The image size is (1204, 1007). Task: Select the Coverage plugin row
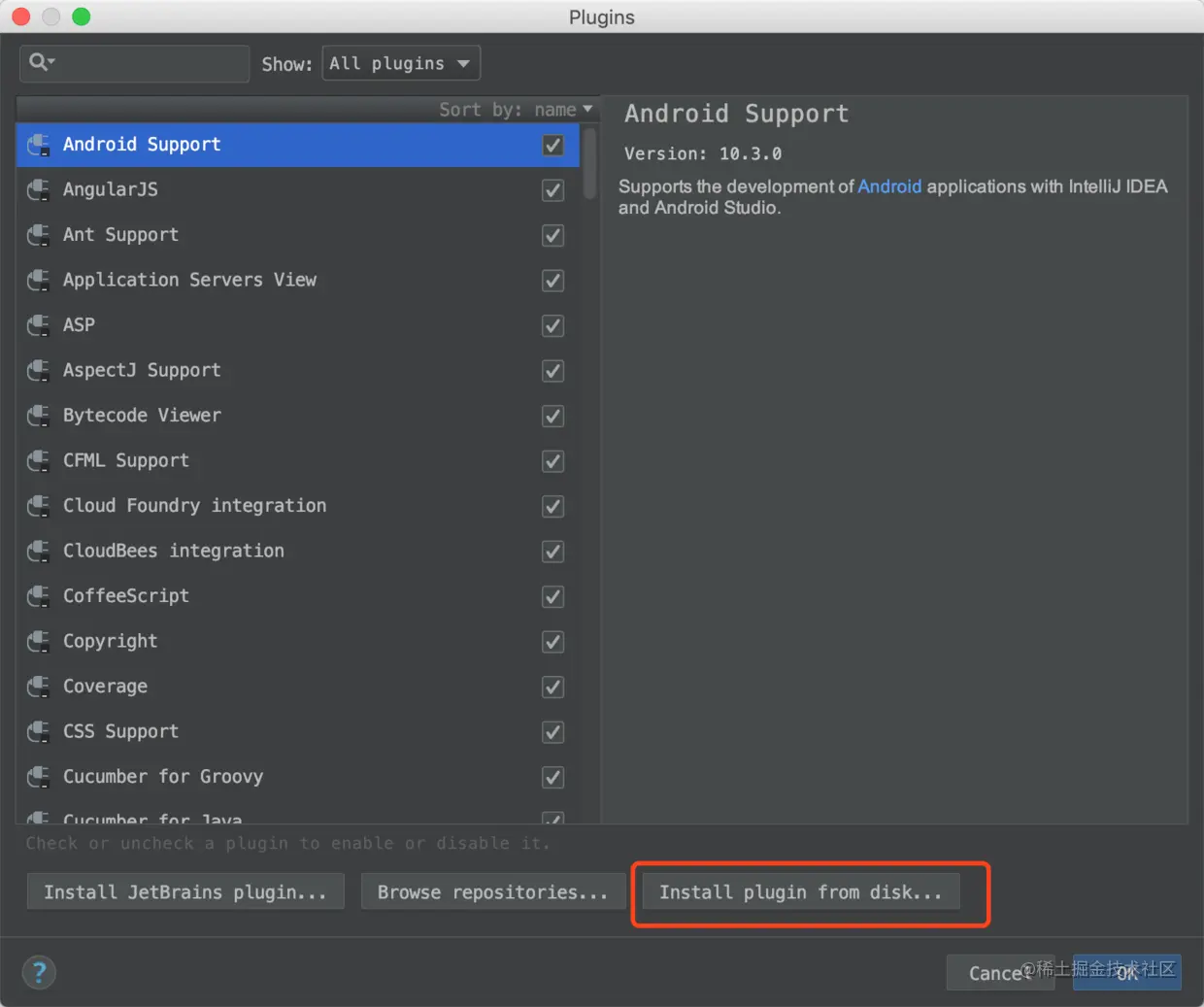[x=298, y=687]
